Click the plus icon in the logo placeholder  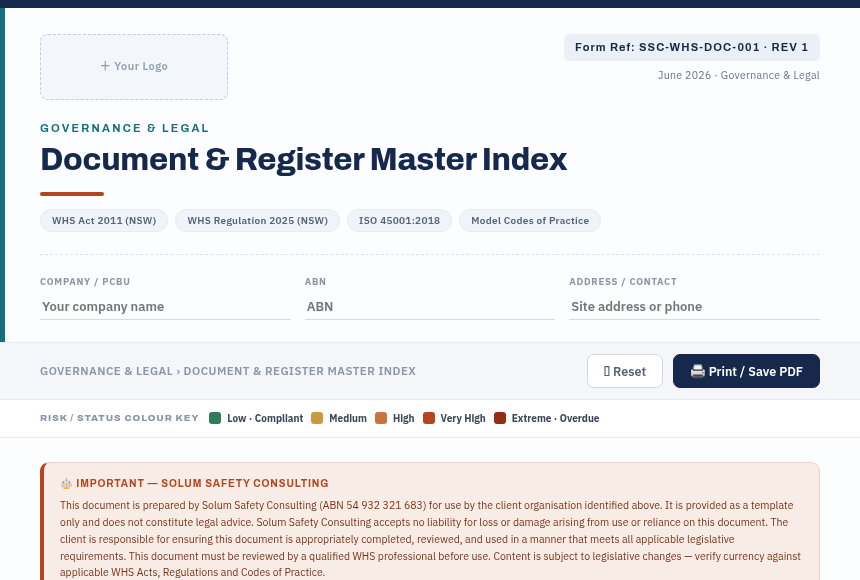click(105, 66)
